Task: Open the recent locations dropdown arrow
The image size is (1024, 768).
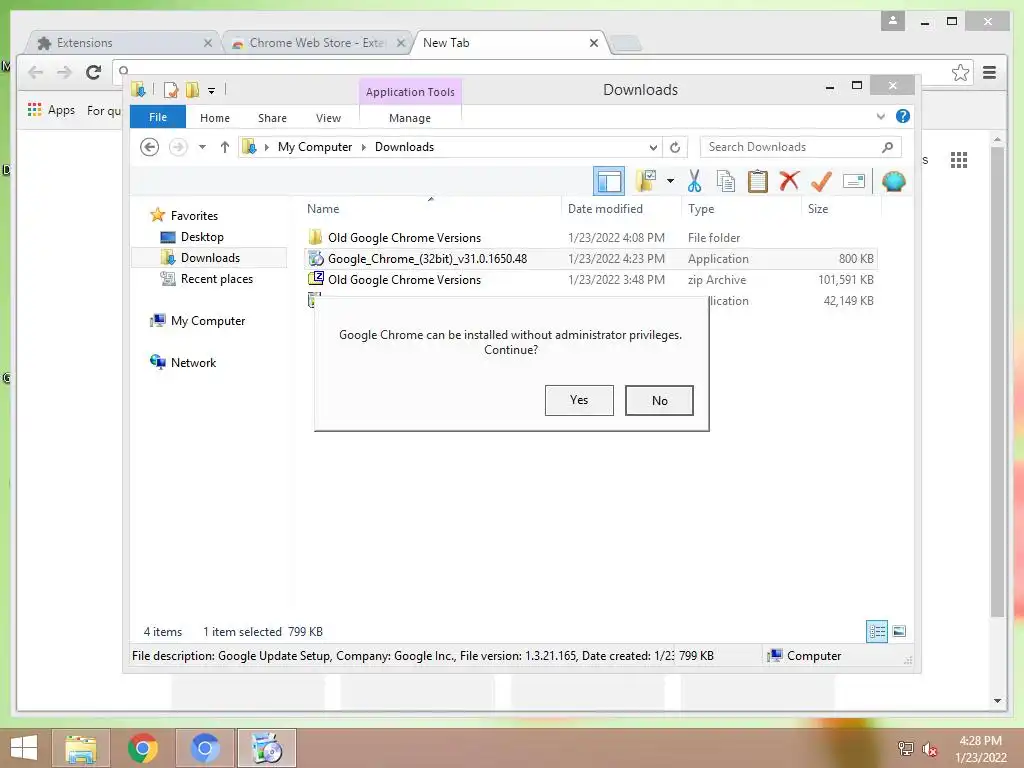Action: point(202,147)
